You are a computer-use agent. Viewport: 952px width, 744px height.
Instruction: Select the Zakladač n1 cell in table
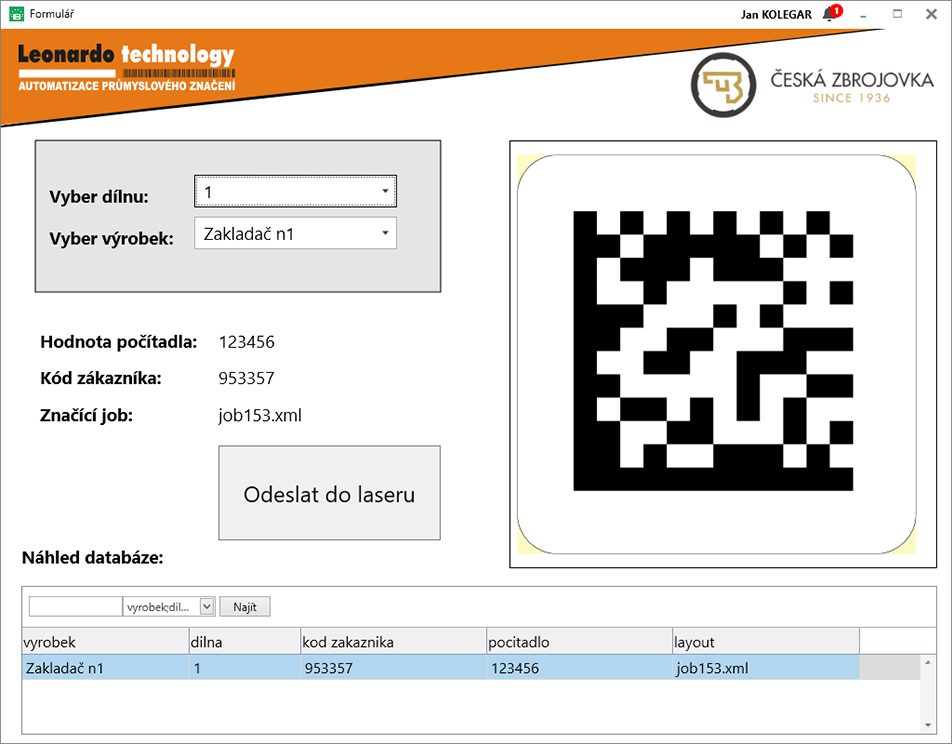coord(106,668)
